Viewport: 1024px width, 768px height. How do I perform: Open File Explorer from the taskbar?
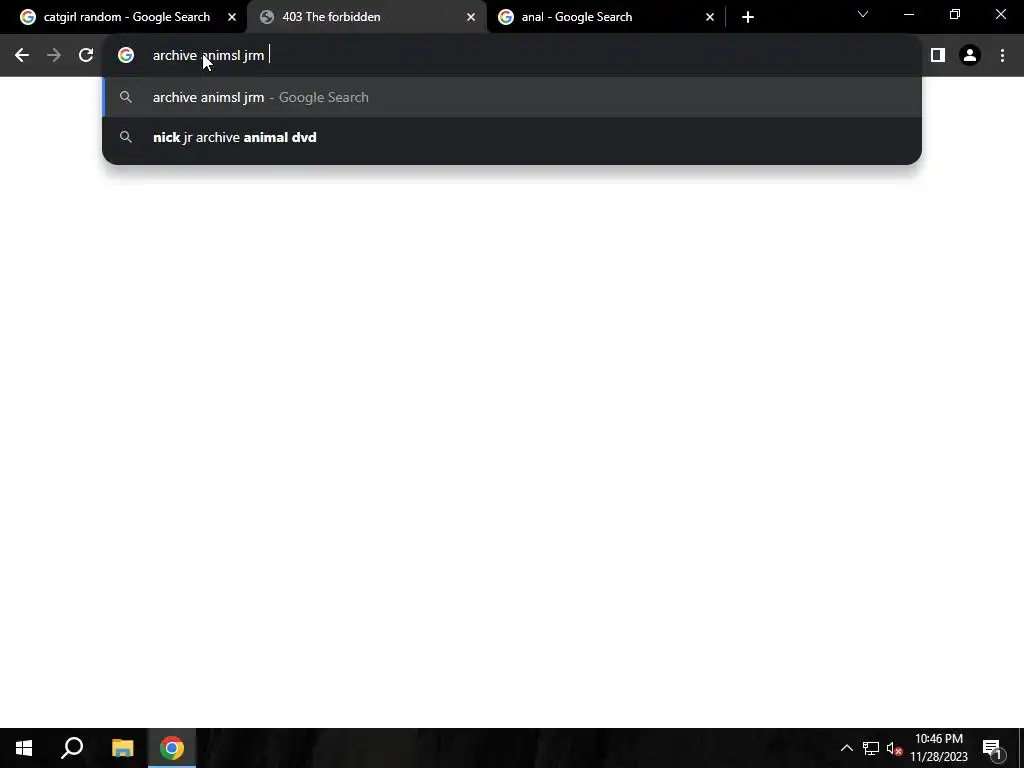(x=122, y=748)
